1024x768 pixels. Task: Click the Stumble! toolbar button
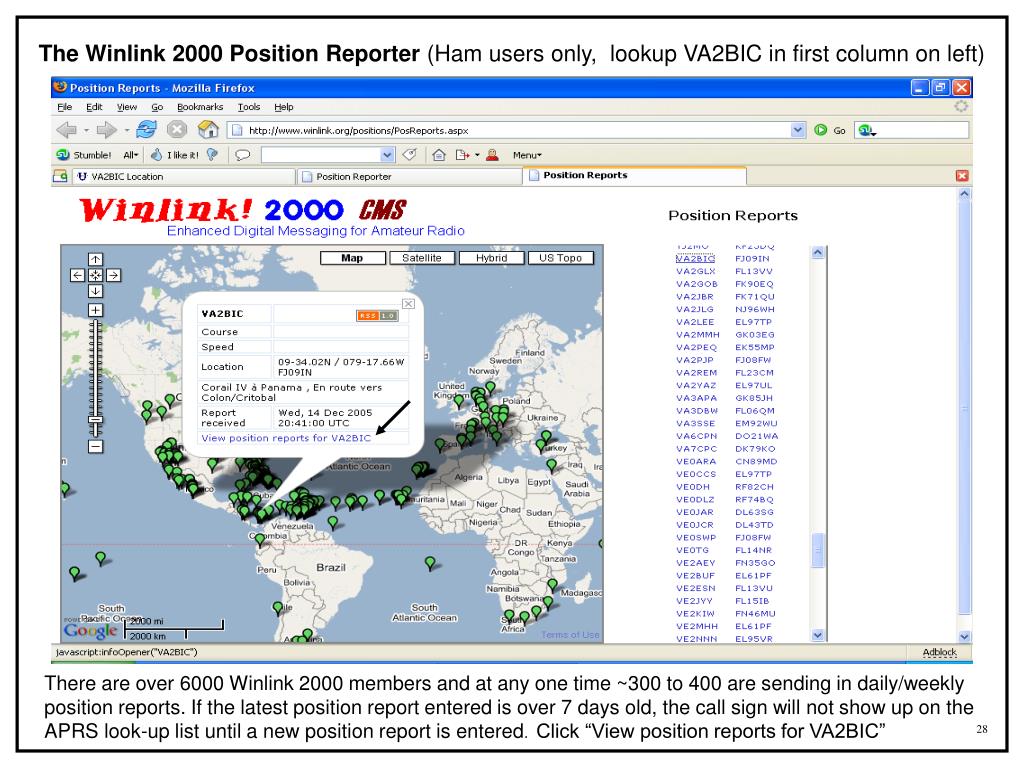[x=84, y=155]
